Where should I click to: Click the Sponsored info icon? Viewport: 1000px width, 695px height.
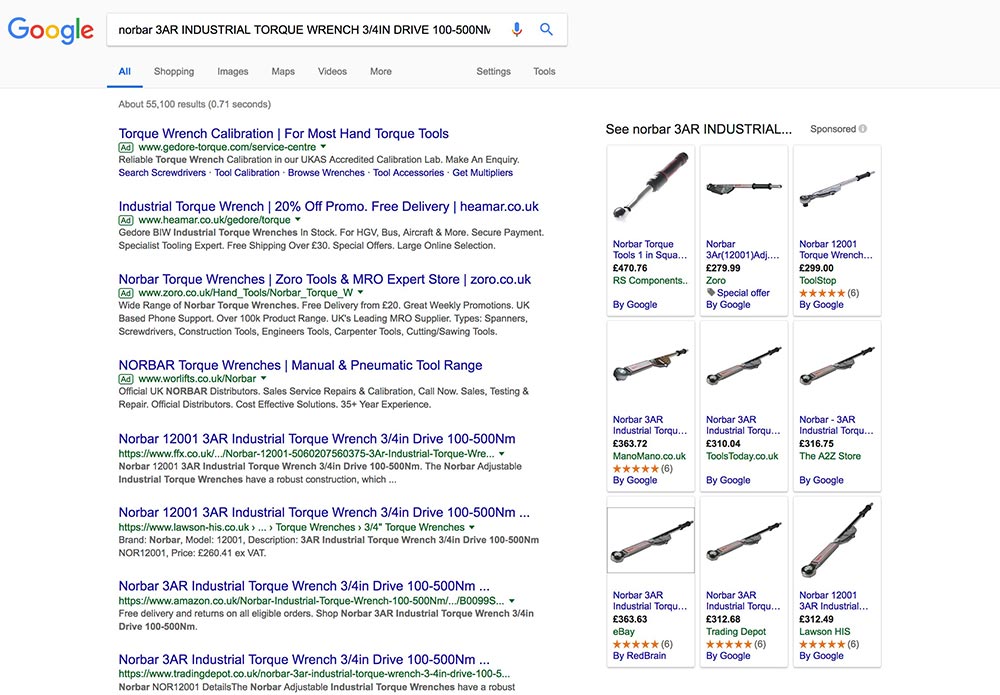pyautogui.click(x=863, y=129)
